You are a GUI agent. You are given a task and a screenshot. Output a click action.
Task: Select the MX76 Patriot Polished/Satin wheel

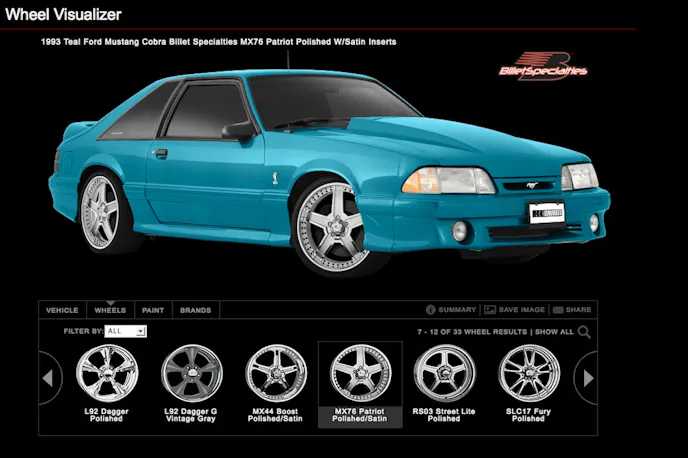pos(360,372)
